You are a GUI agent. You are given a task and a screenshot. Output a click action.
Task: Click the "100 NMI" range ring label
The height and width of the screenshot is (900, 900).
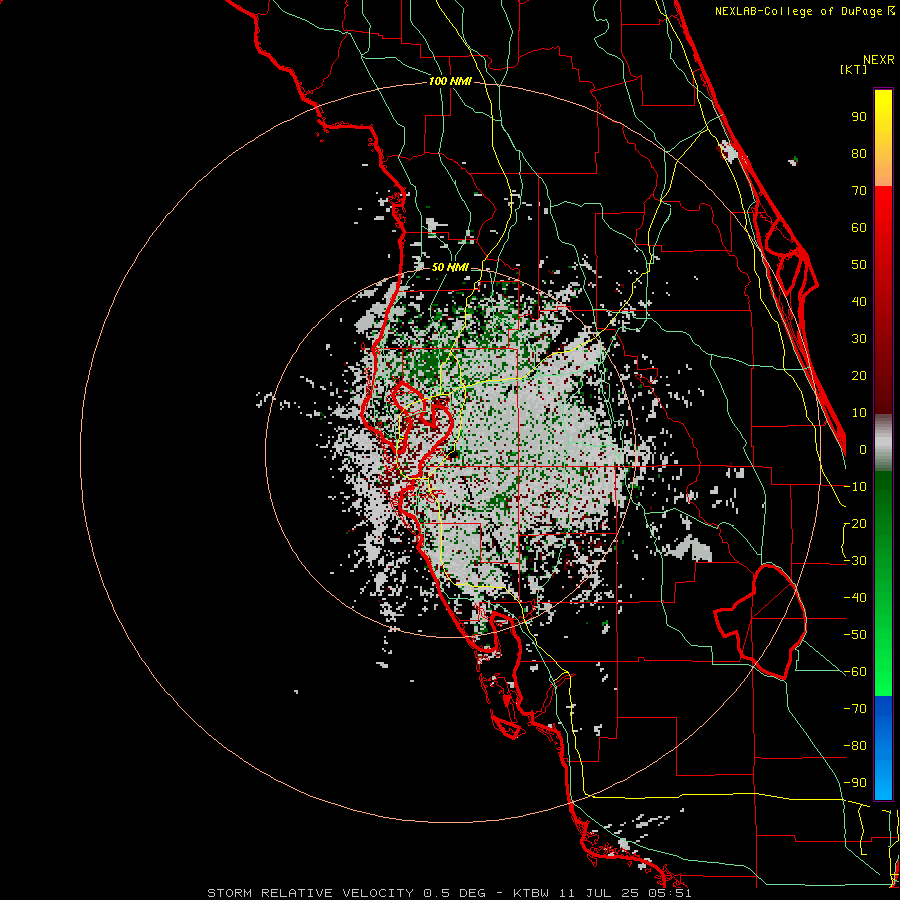tap(450, 81)
